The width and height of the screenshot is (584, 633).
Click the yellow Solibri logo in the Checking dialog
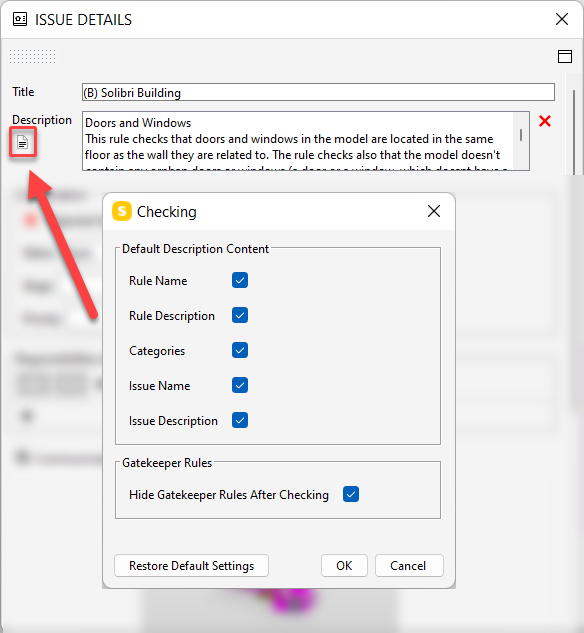pos(122,211)
